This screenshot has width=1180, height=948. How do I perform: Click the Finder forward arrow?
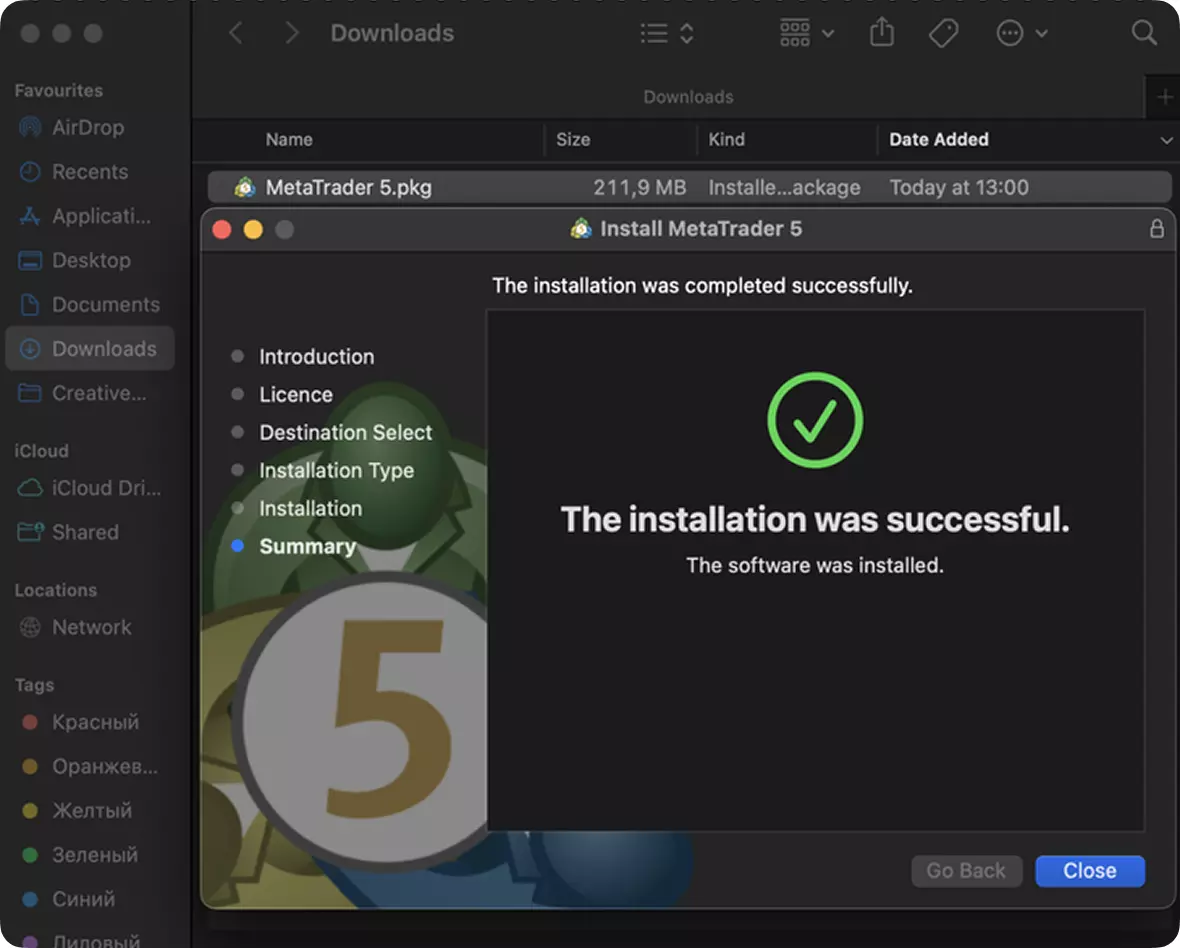click(291, 33)
